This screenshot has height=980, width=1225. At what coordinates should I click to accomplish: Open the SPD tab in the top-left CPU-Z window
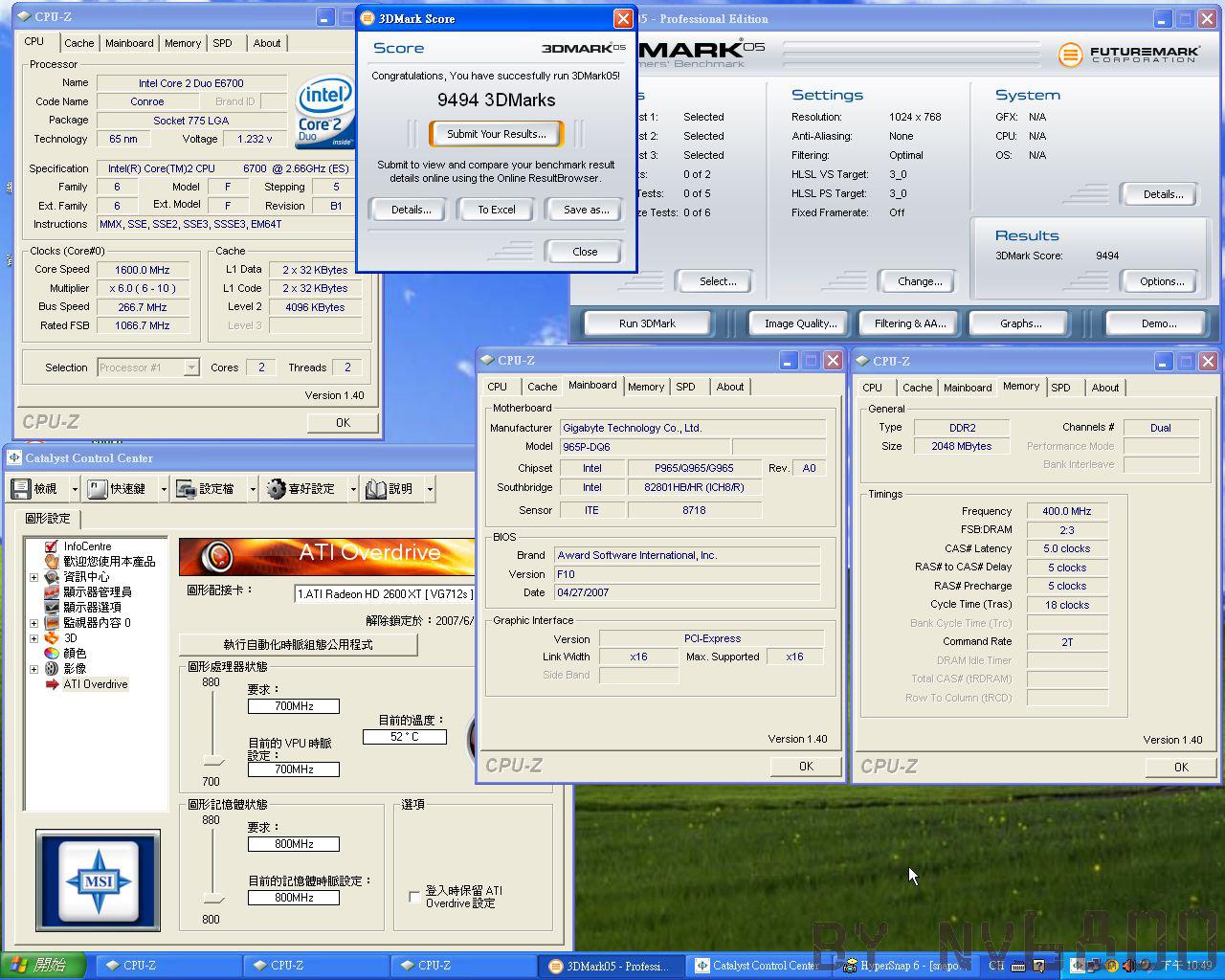(223, 43)
